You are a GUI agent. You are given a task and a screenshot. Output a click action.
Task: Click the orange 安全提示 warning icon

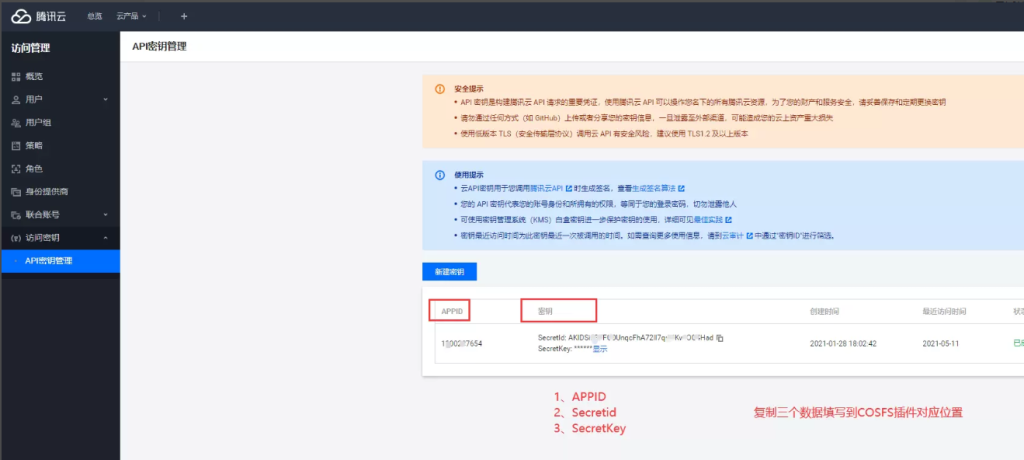pyautogui.click(x=440, y=89)
